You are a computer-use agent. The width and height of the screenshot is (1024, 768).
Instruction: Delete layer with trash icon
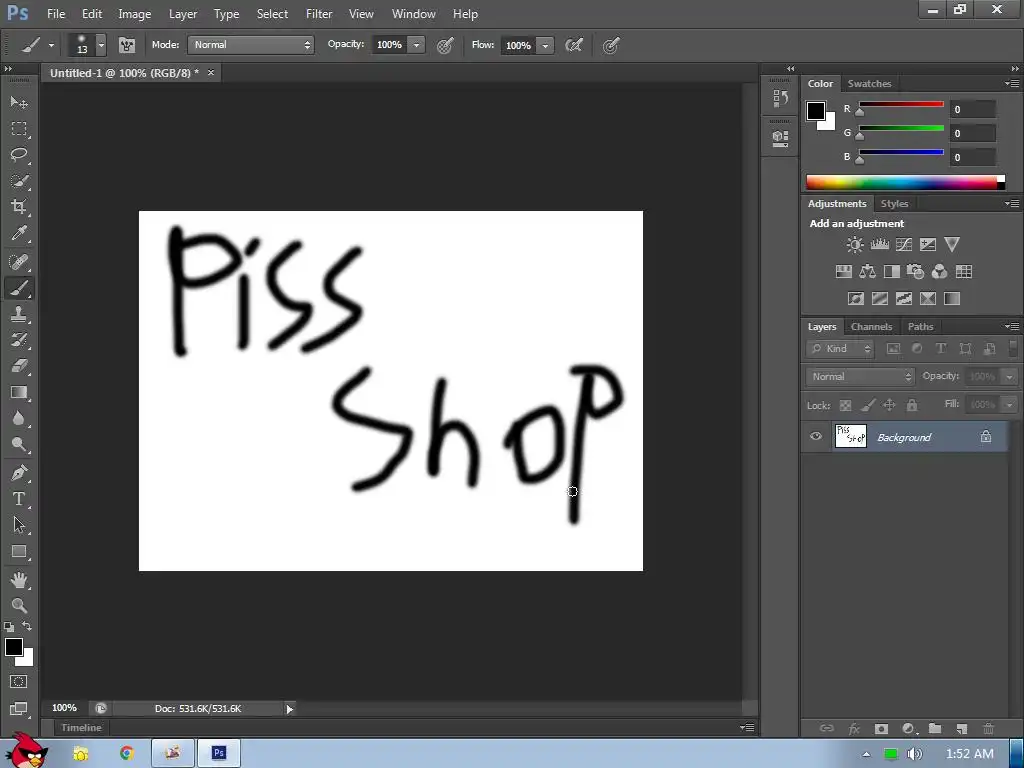(988, 728)
